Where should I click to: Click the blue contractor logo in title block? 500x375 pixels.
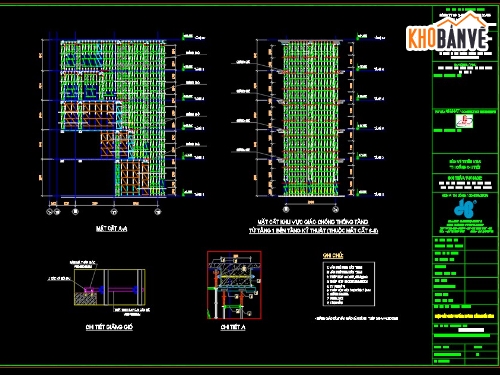coord(465,208)
